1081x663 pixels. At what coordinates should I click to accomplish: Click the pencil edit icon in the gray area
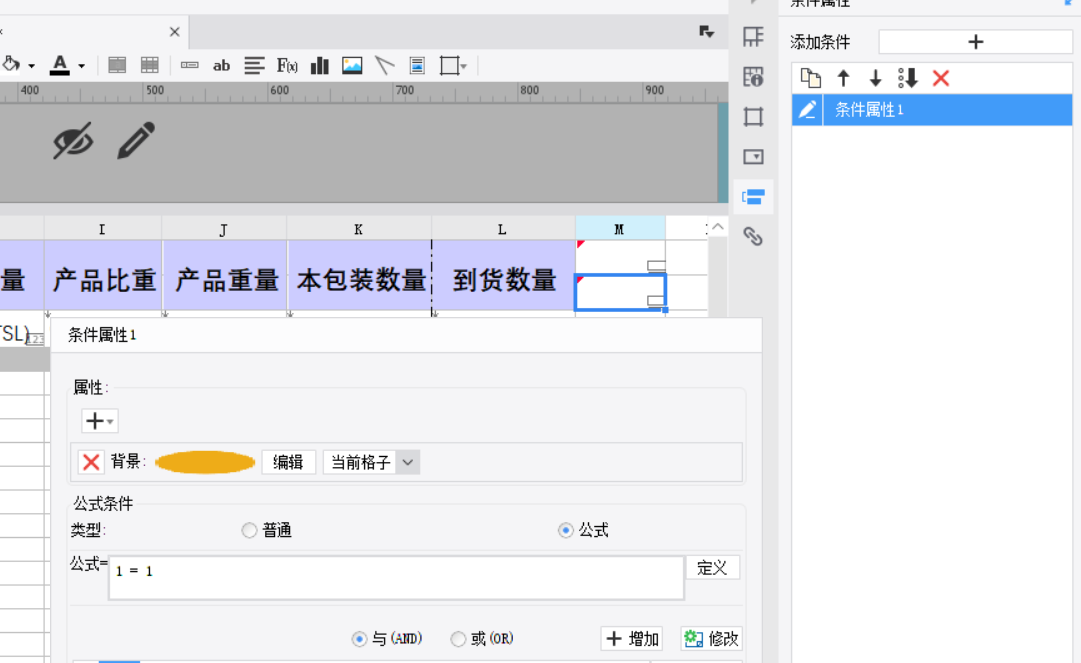pyautogui.click(x=136, y=141)
